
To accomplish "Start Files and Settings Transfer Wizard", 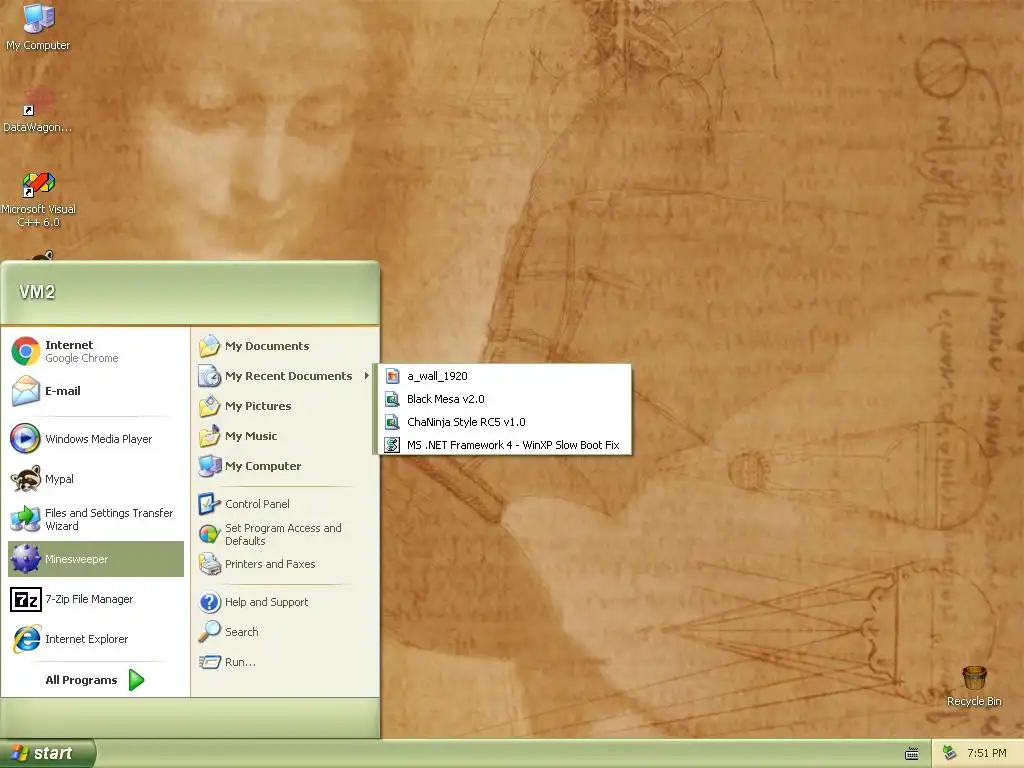I will 95,519.
